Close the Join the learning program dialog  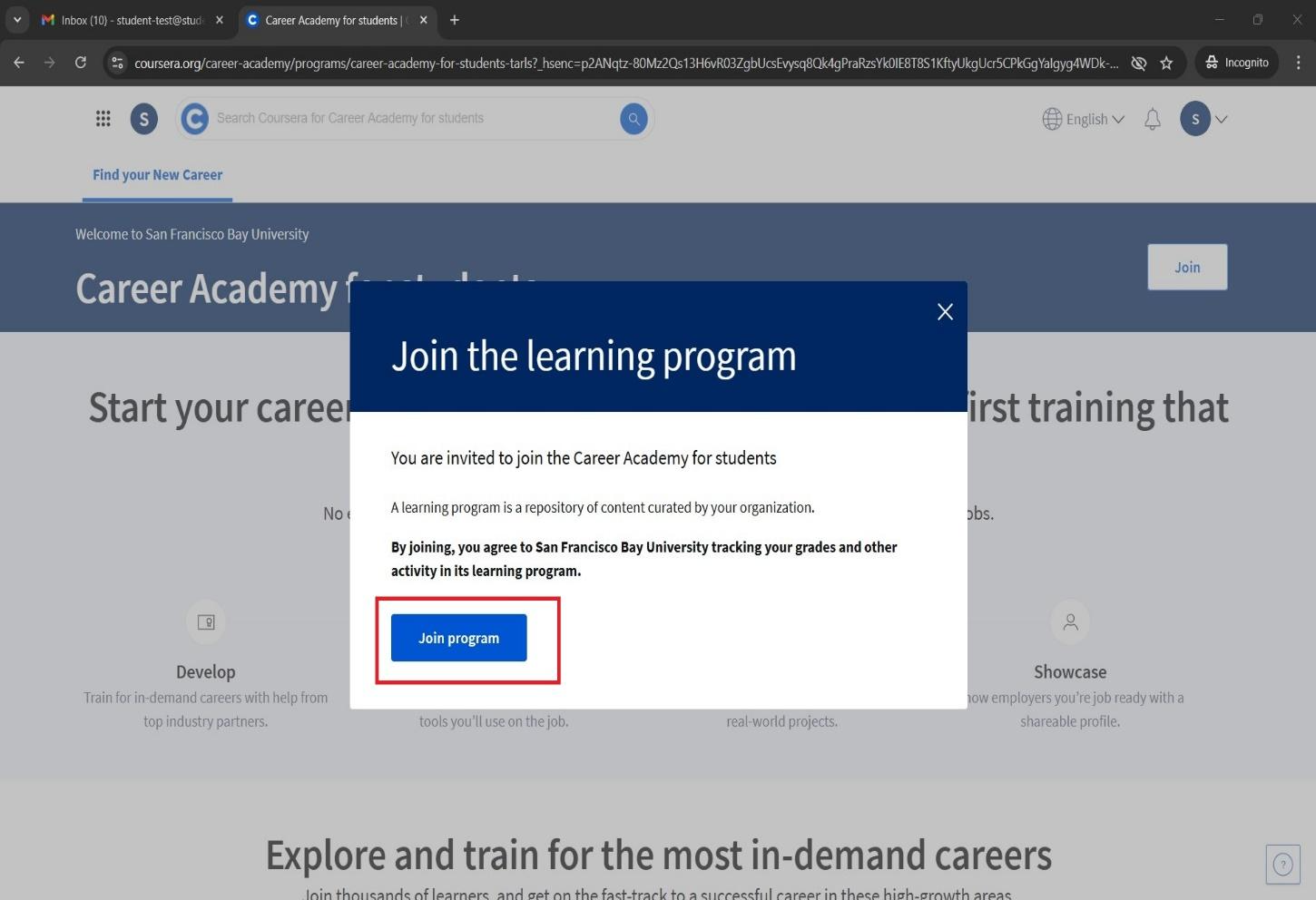[945, 312]
